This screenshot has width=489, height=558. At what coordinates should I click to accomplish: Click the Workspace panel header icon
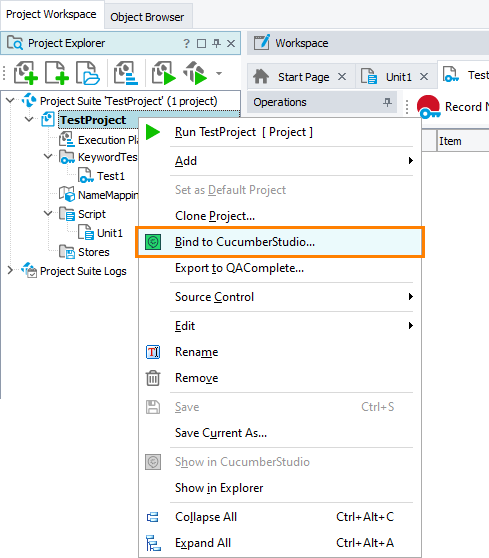click(262, 42)
